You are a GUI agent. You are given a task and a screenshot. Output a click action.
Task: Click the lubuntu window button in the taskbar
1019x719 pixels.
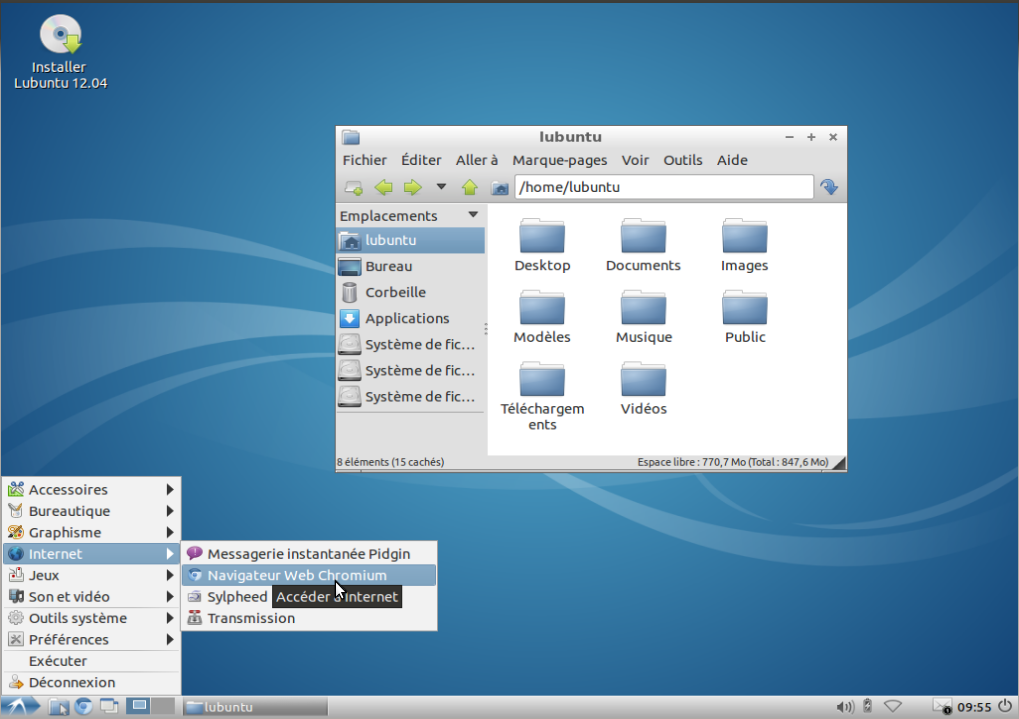pos(254,707)
